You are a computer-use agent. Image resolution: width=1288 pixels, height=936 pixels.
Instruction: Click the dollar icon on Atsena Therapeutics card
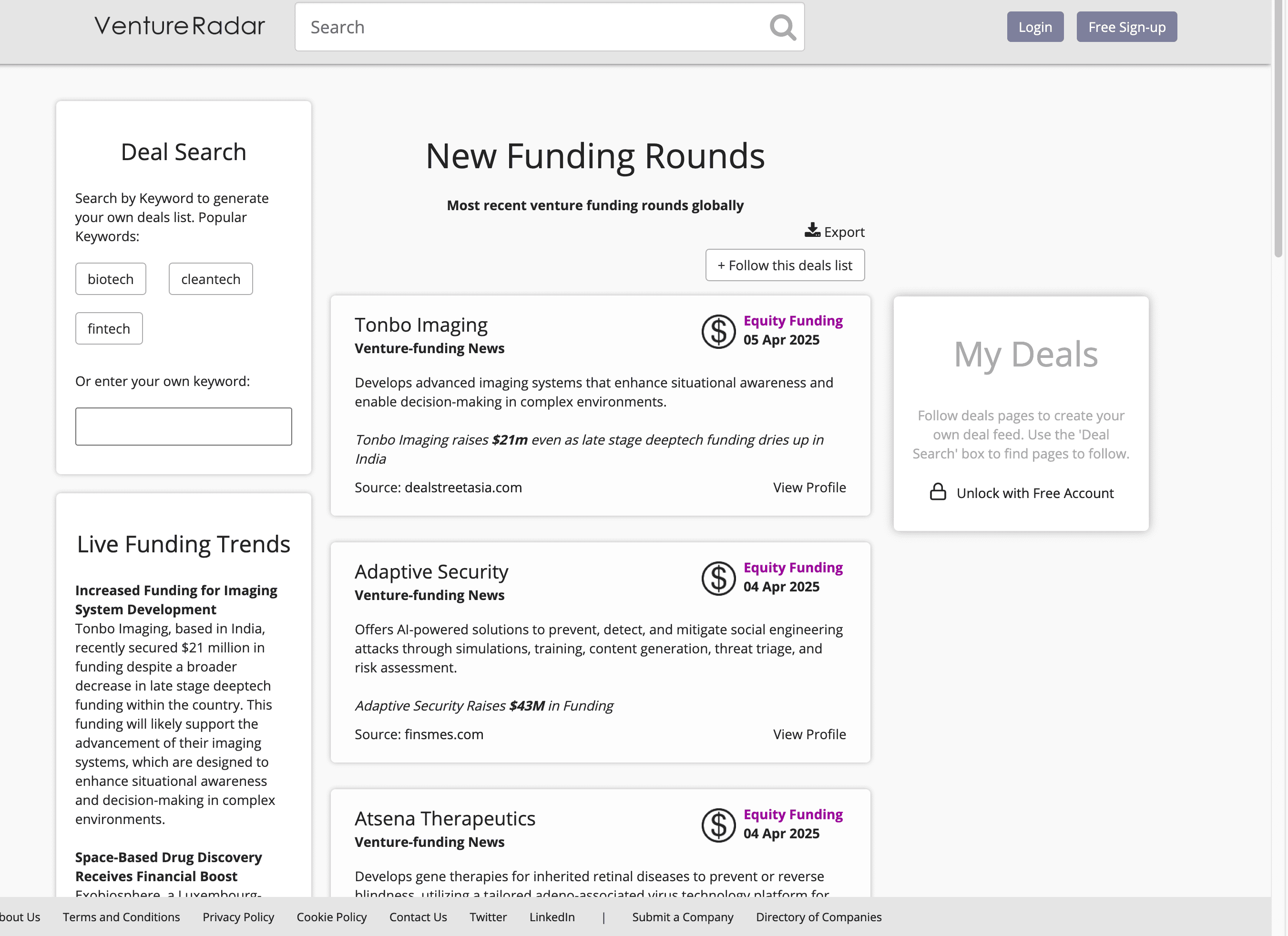point(718,825)
